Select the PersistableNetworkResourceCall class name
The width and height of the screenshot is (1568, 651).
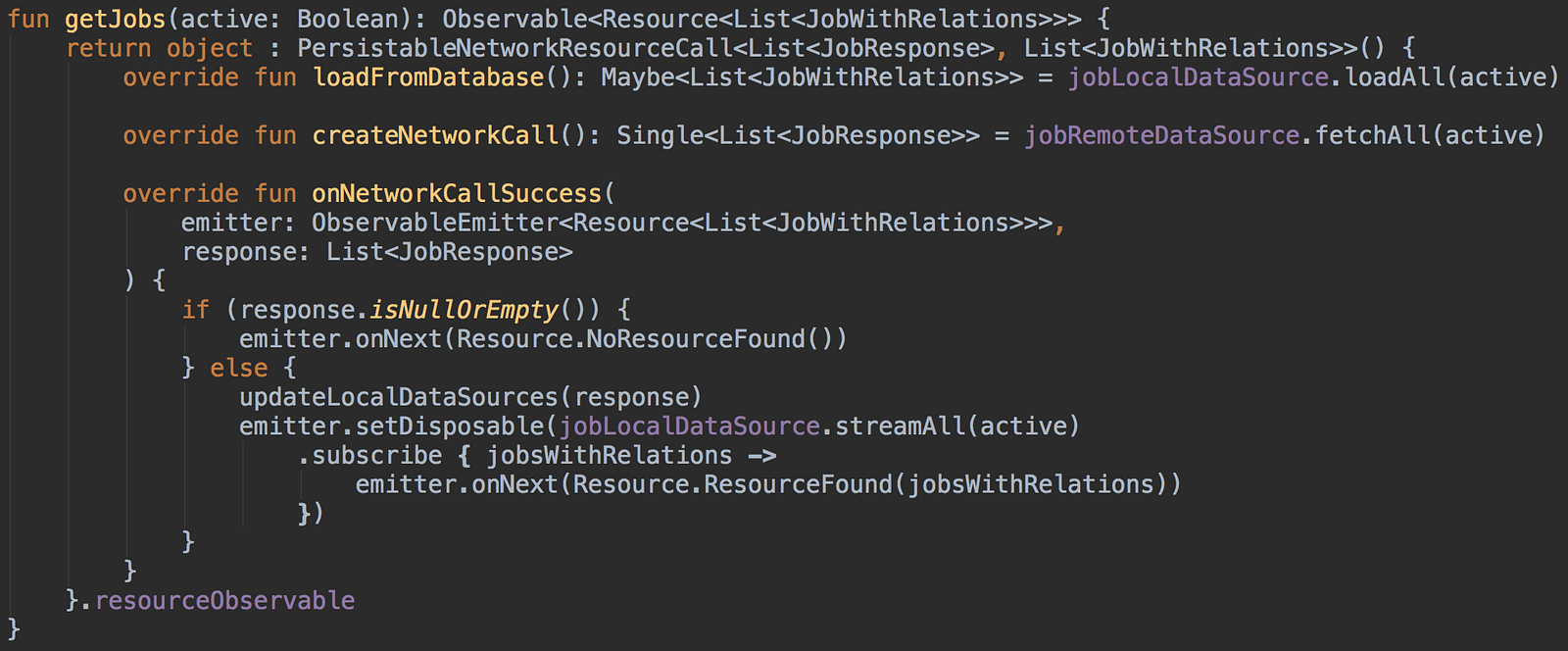(x=514, y=48)
